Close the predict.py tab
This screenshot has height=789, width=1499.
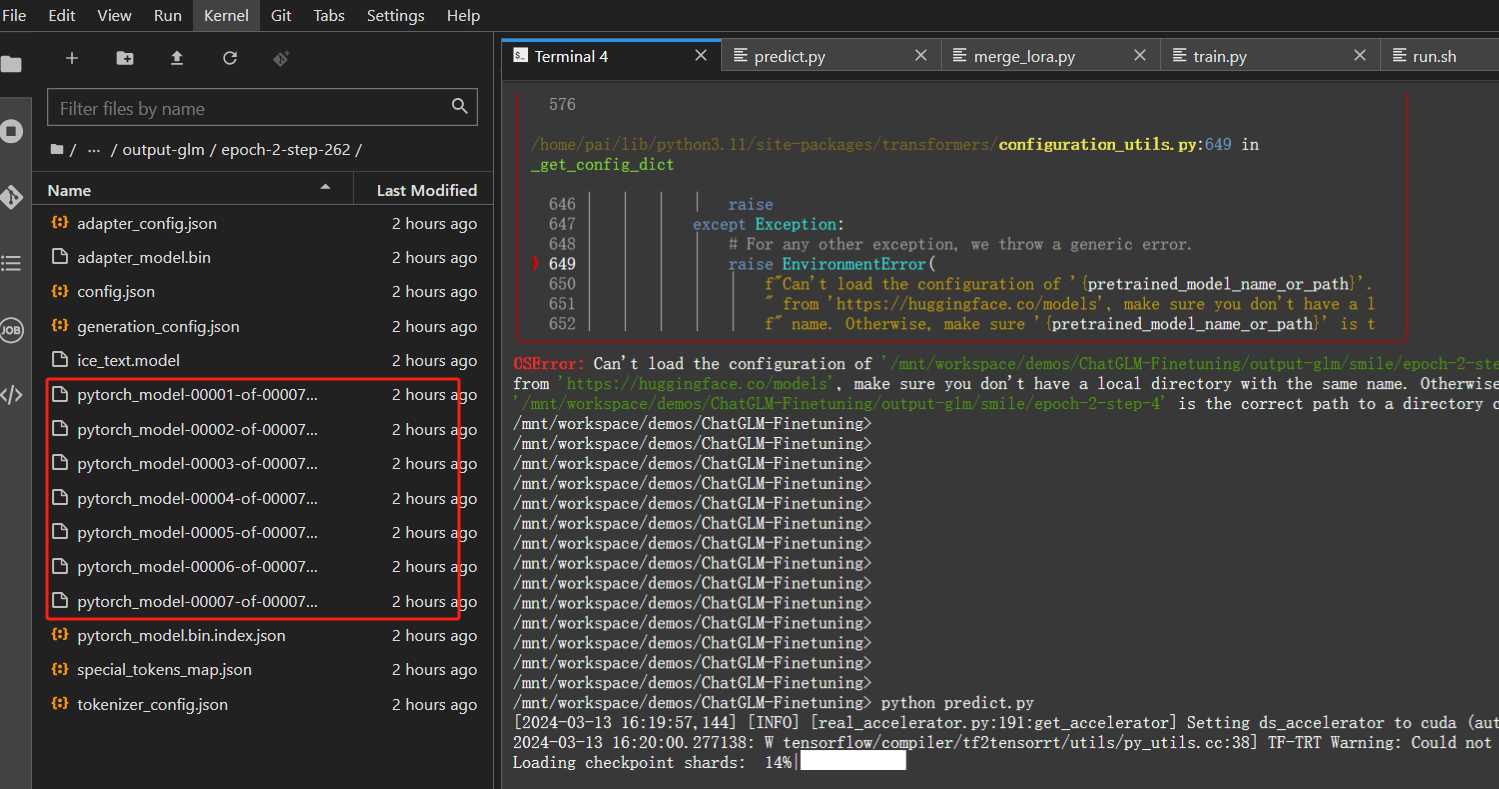coord(921,56)
